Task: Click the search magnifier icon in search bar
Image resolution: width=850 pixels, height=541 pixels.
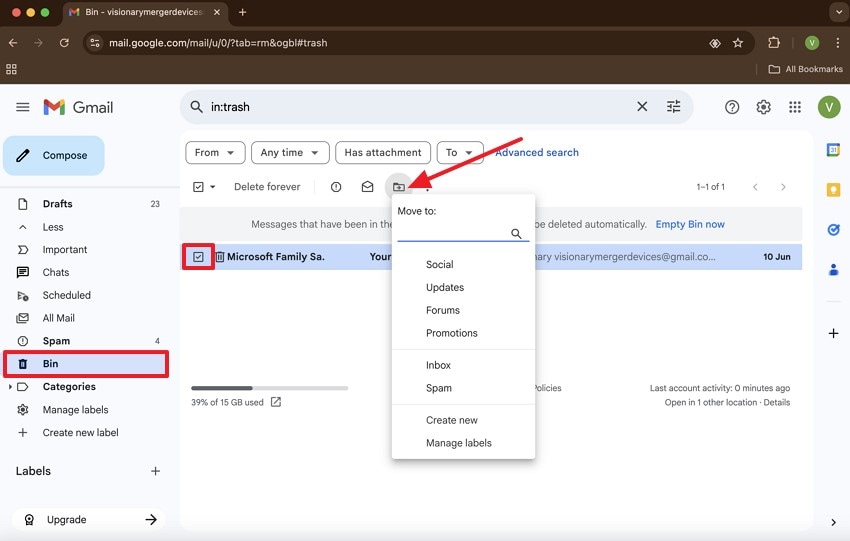Action: [196, 107]
